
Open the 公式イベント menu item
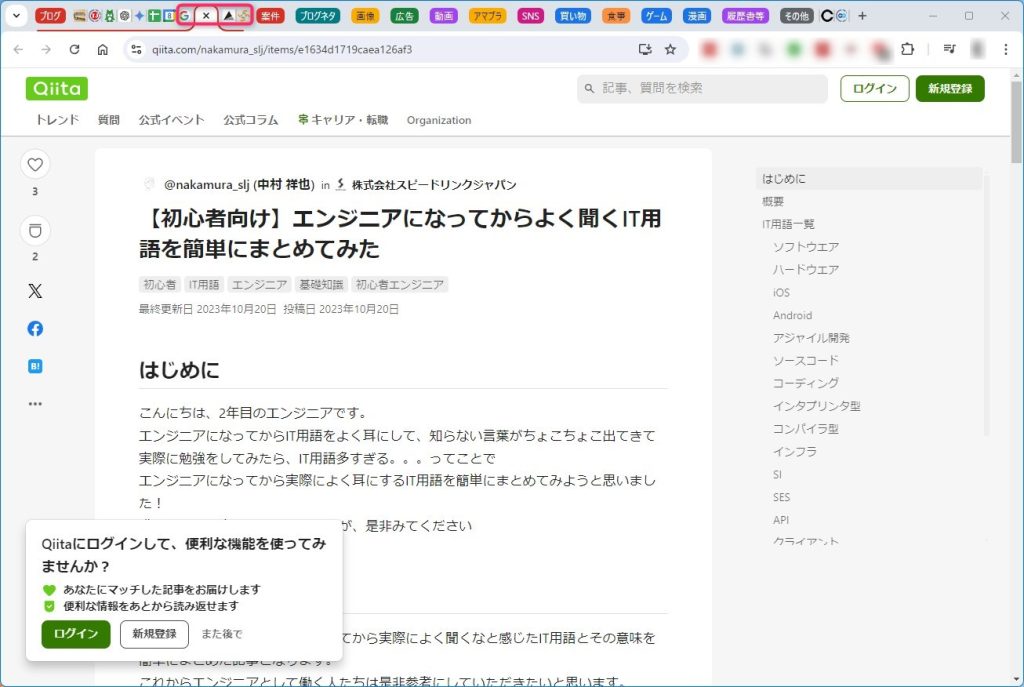pos(171,120)
